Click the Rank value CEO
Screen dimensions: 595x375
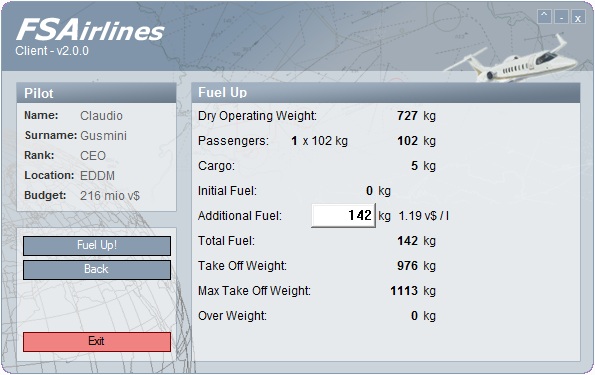93,156
